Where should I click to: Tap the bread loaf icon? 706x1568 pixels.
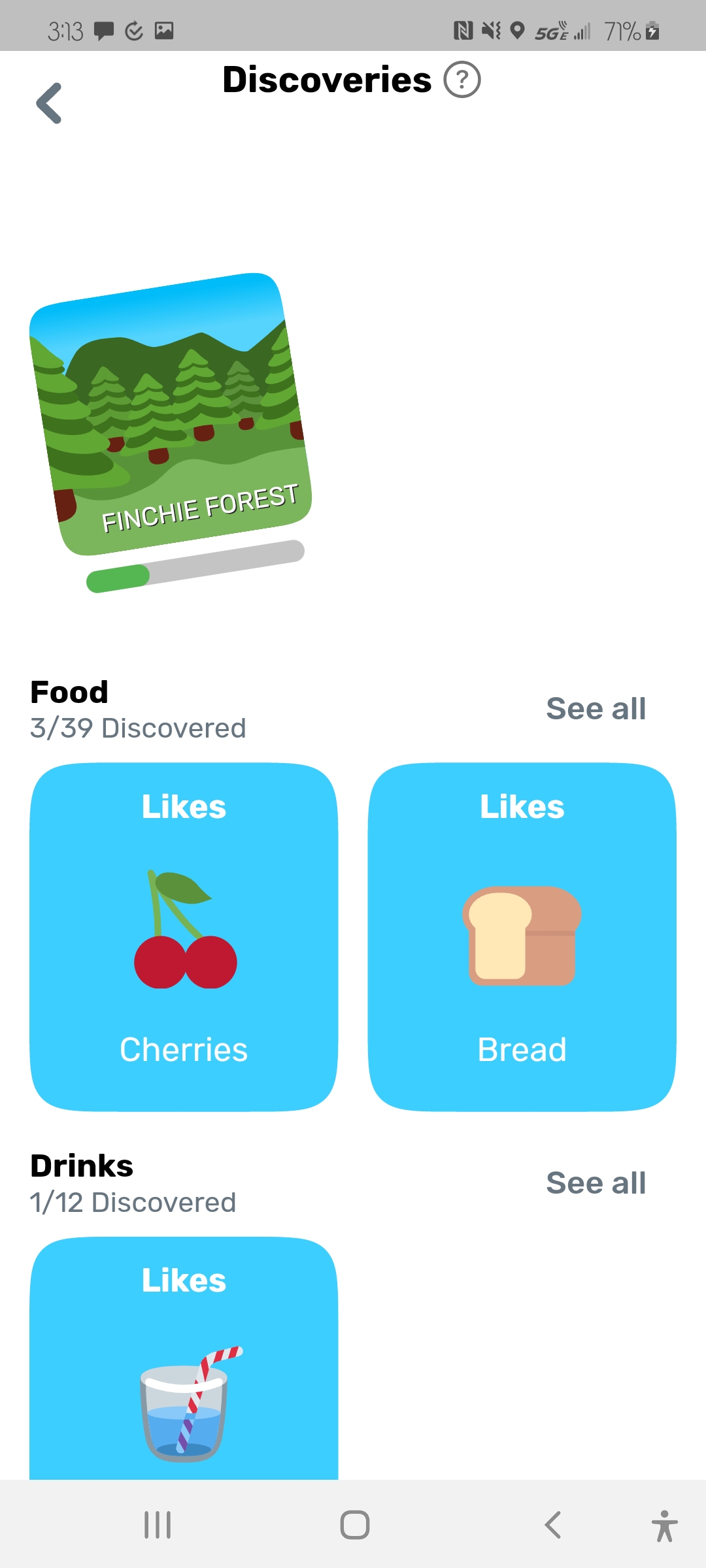tap(522, 936)
